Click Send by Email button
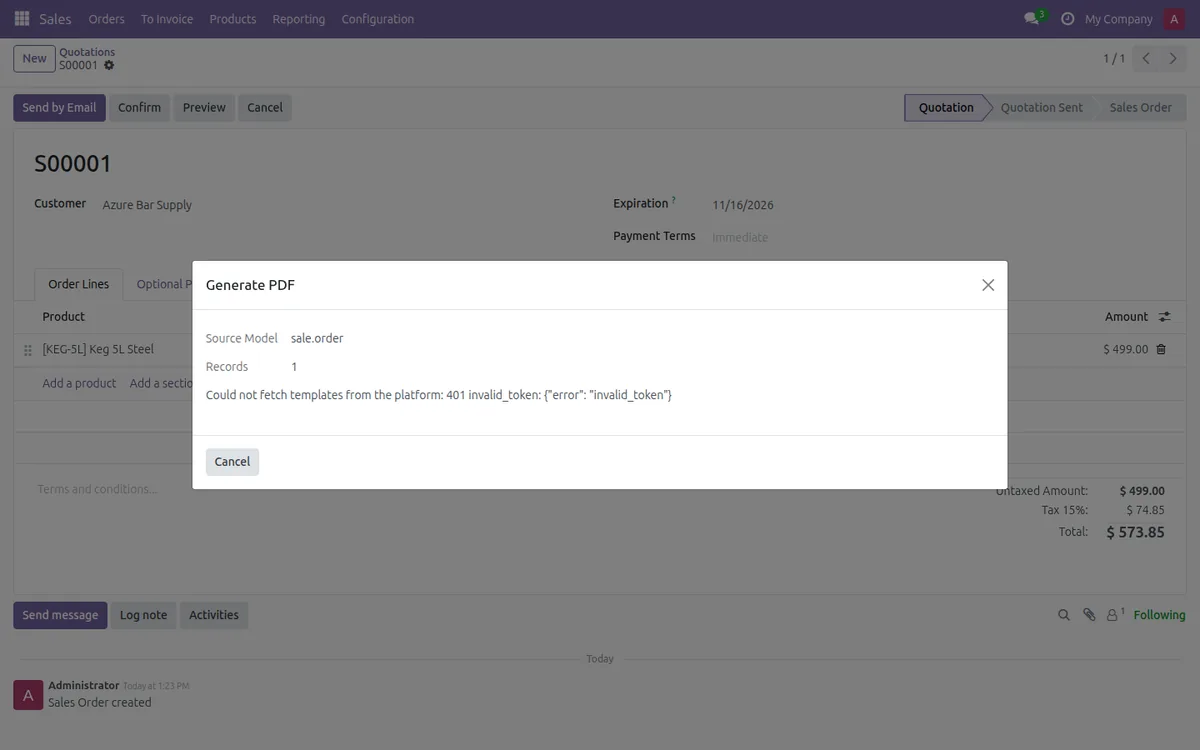The image size is (1200, 750). pyautogui.click(x=59, y=107)
